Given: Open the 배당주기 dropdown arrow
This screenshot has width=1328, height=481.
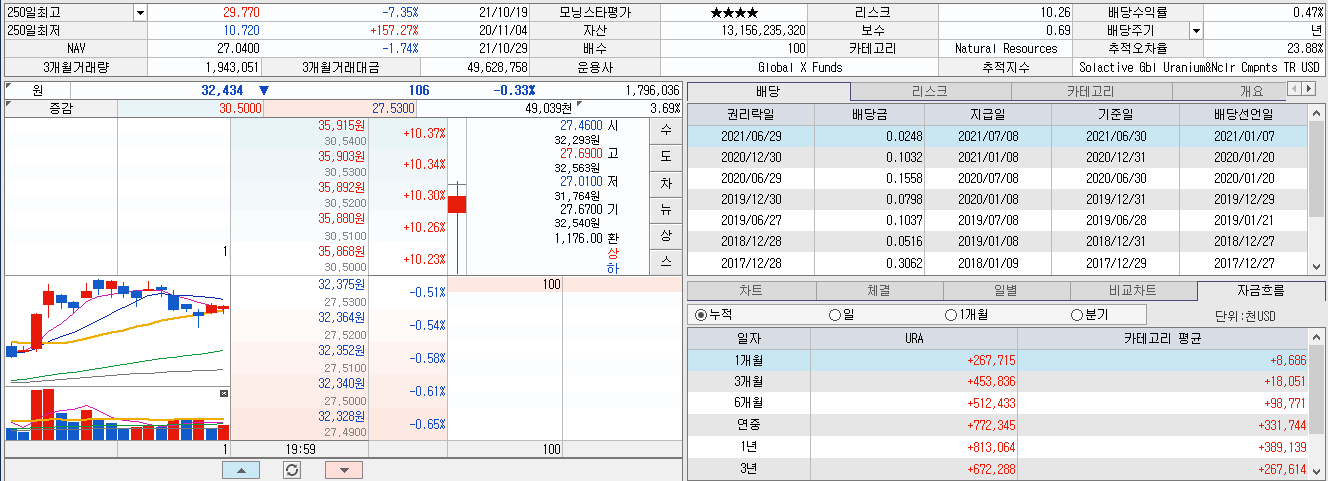Looking at the screenshot, I should point(1196,31).
